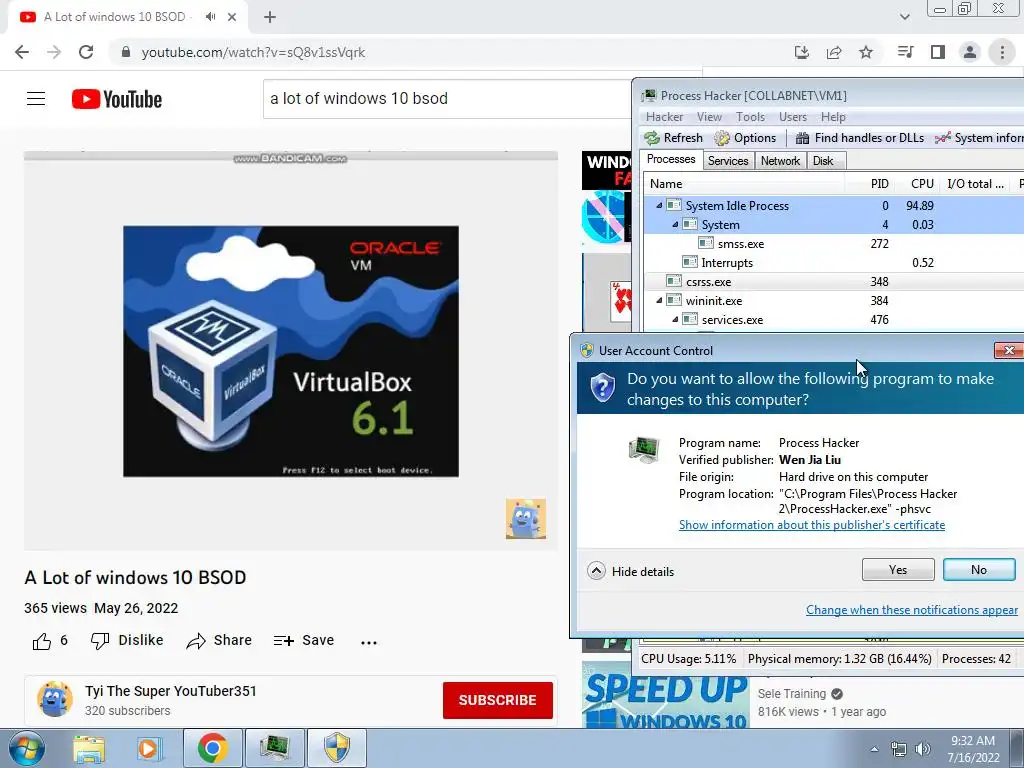Switch to the Services tab
The image size is (1024, 768).
click(x=728, y=161)
